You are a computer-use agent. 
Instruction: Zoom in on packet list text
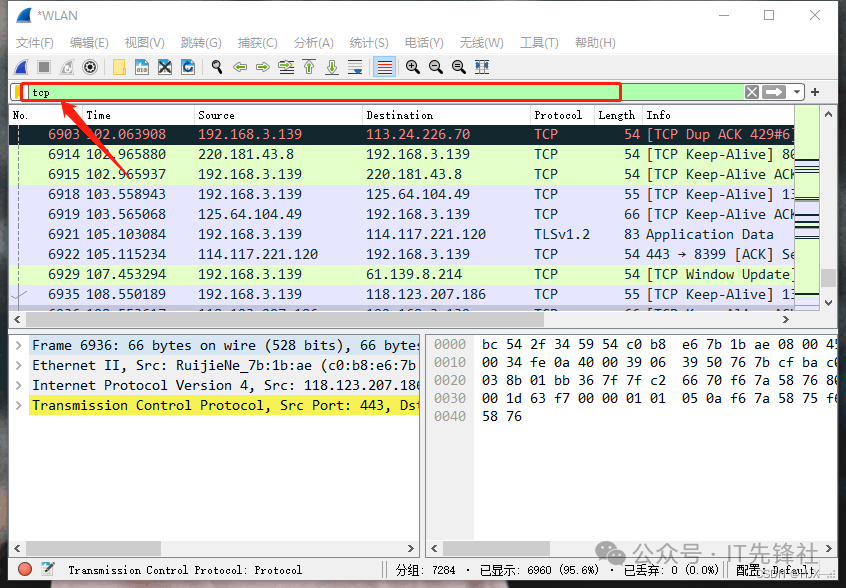tap(412, 67)
